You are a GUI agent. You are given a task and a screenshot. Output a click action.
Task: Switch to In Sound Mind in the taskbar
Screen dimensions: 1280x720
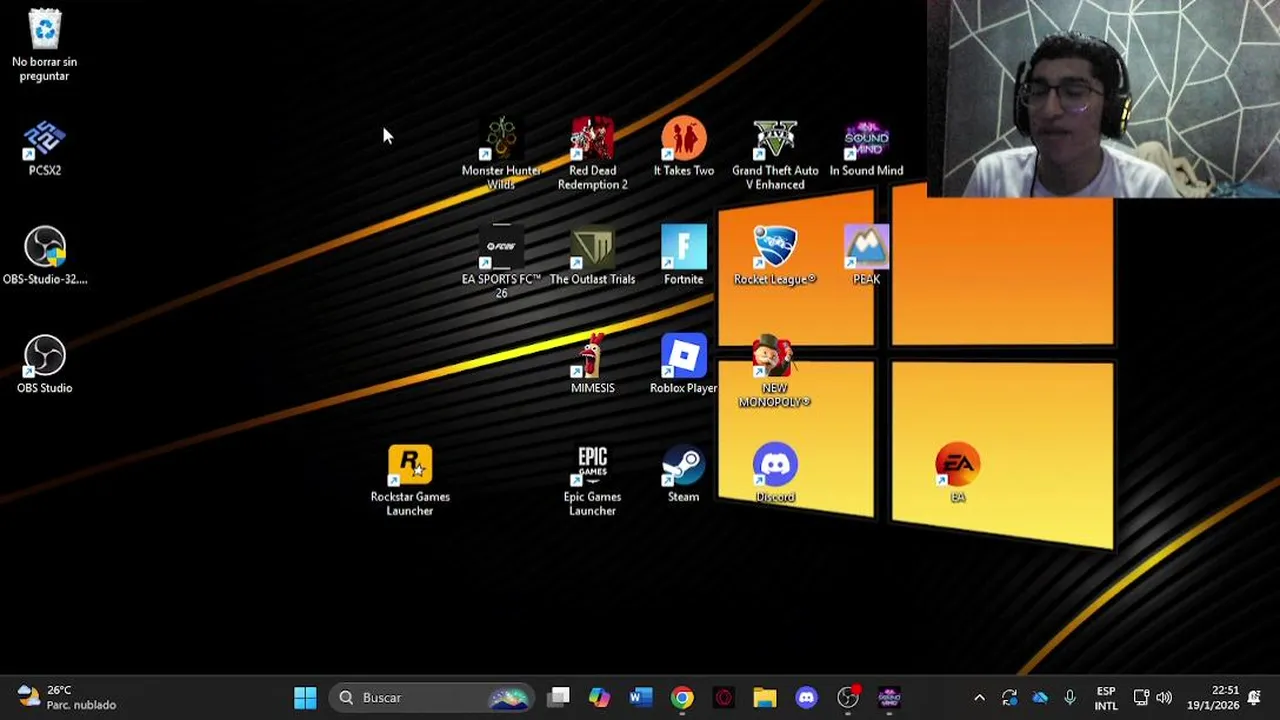point(889,697)
